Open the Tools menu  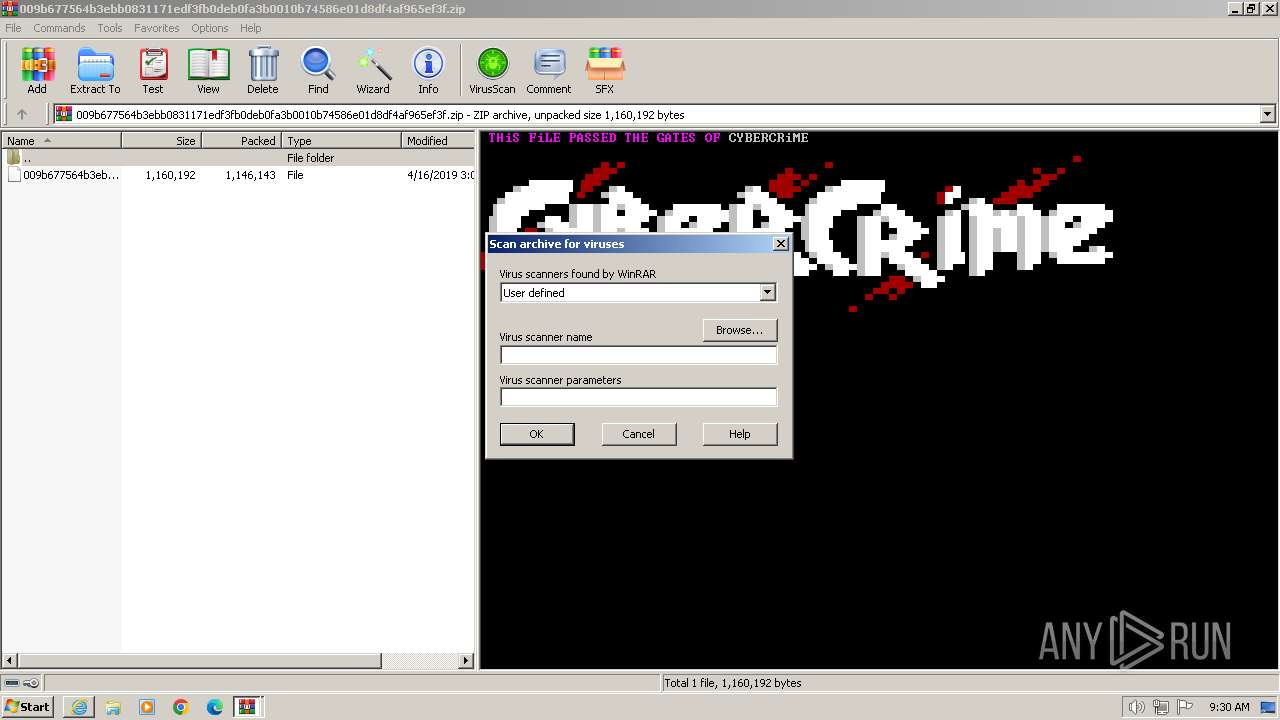[110, 28]
